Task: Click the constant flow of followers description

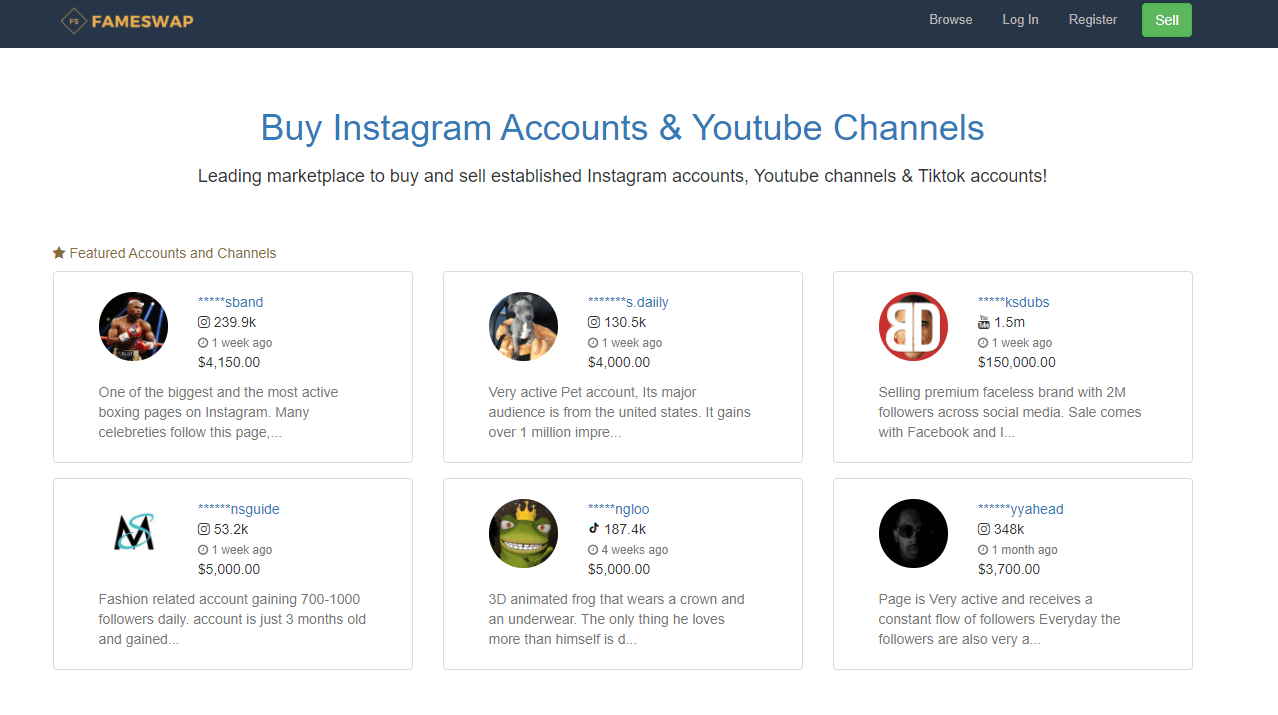Action: tap(999, 619)
